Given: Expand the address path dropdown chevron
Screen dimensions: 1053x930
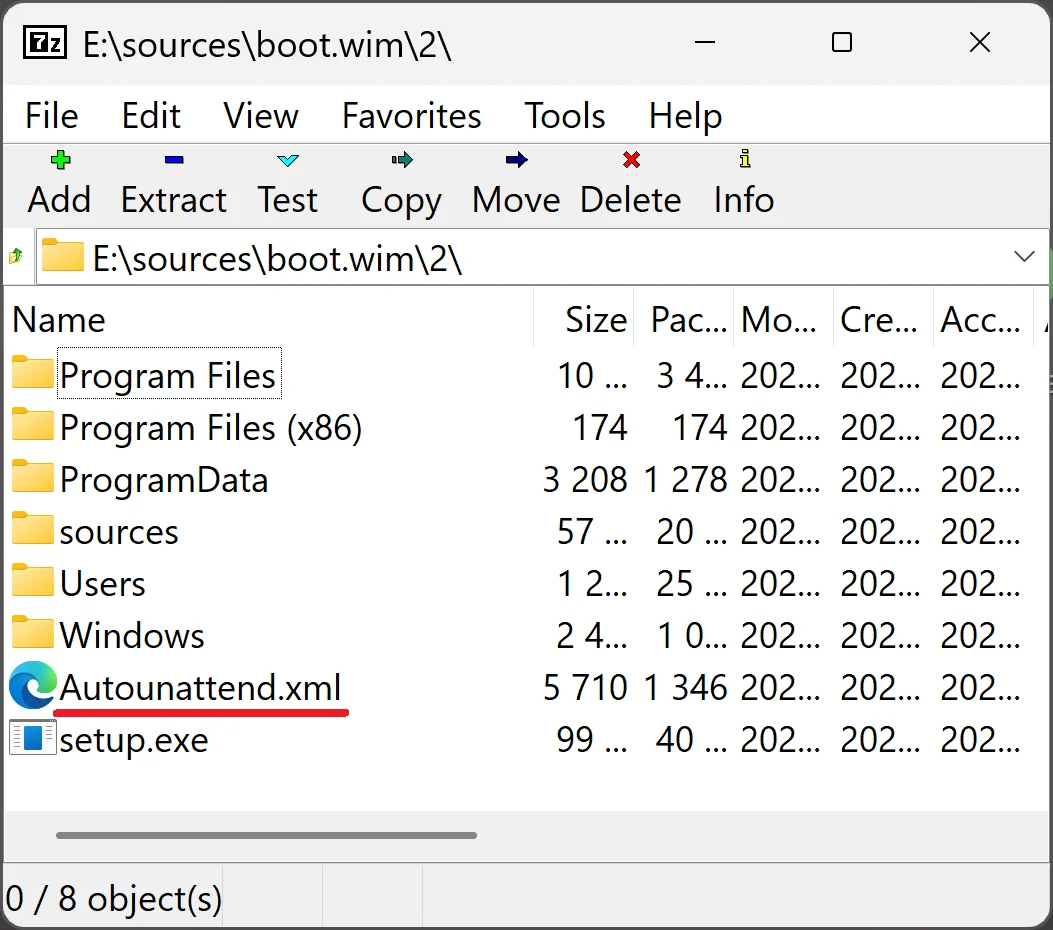Looking at the screenshot, I should pos(1023,257).
